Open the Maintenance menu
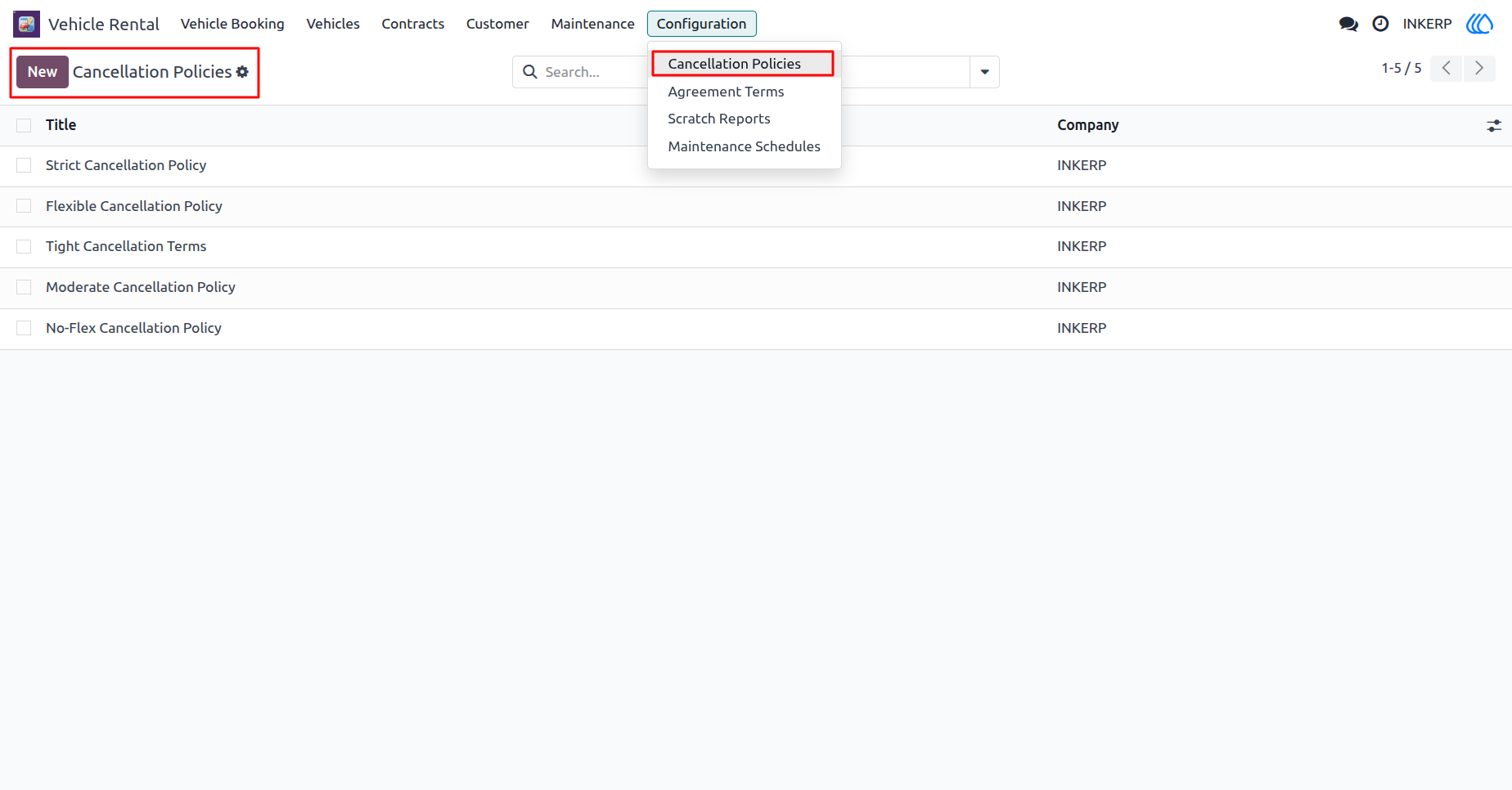1512x790 pixels. coord(592,24)
